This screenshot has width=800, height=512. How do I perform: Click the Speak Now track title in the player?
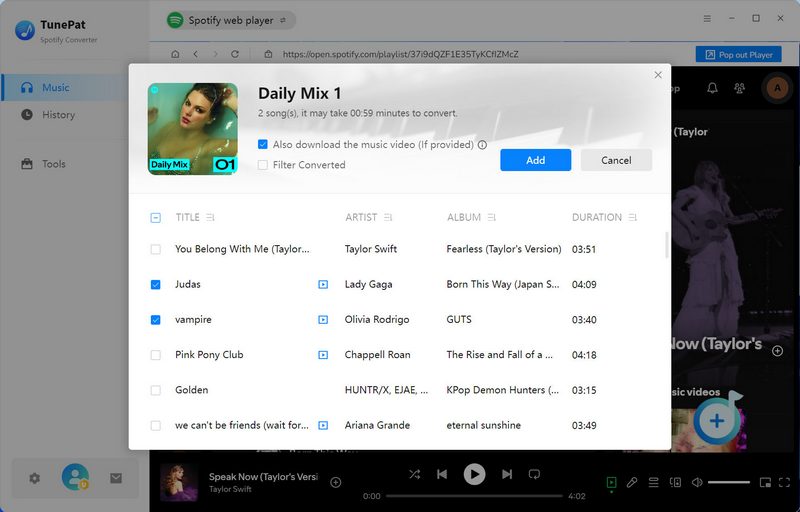click(263, 477)
